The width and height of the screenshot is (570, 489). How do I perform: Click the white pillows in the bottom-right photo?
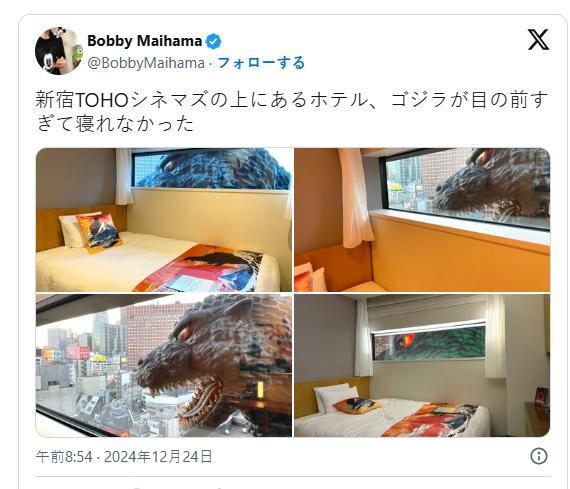(x=334, y=397)
